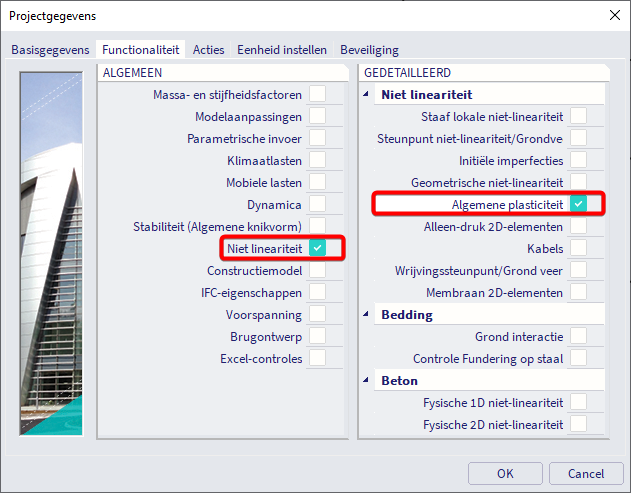This screenshot has width=631, height=493.
Task: Check the Grond interactie box
Action: 578,336
